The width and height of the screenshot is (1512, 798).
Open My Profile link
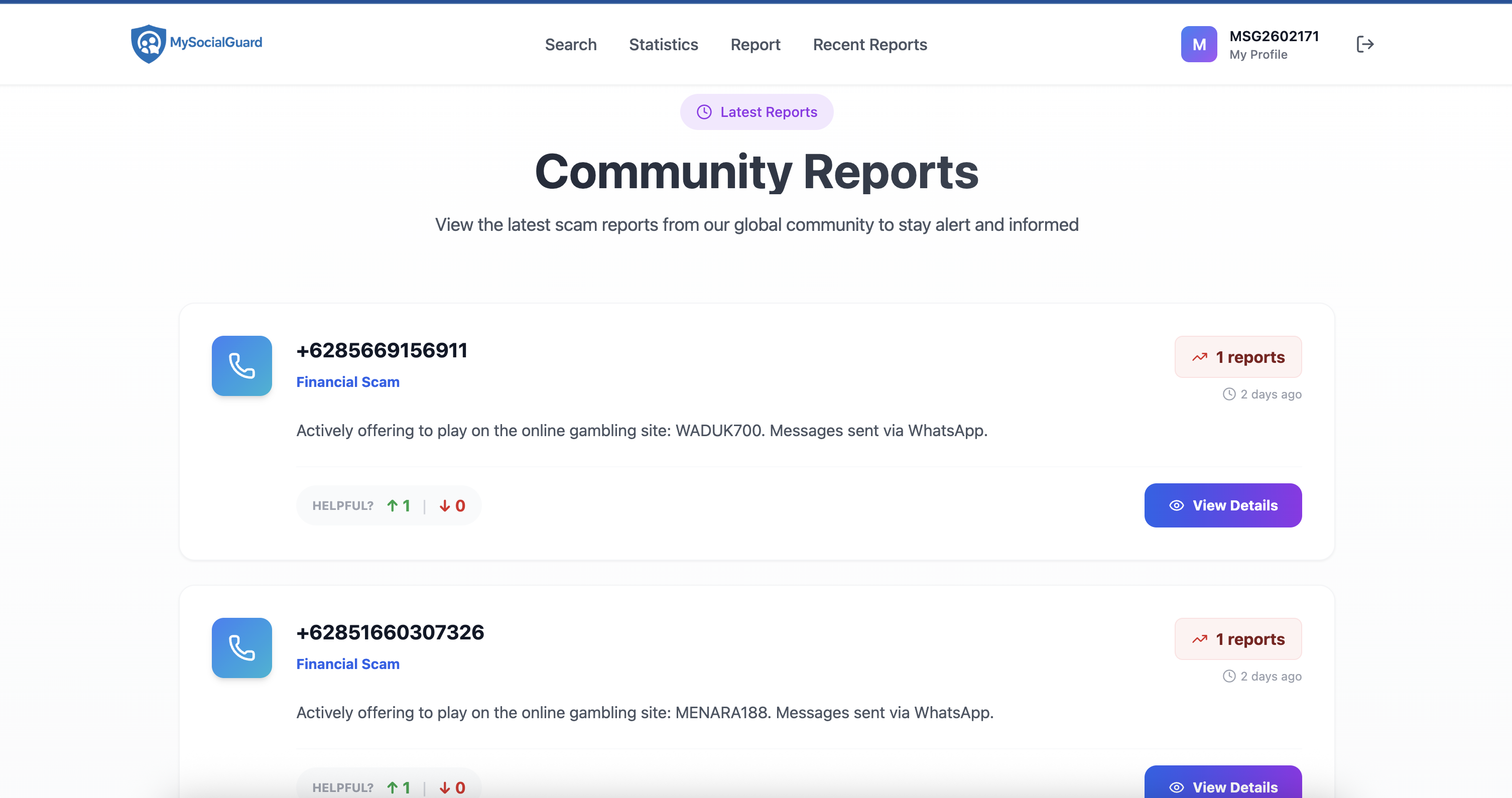tap(1258, 55)
